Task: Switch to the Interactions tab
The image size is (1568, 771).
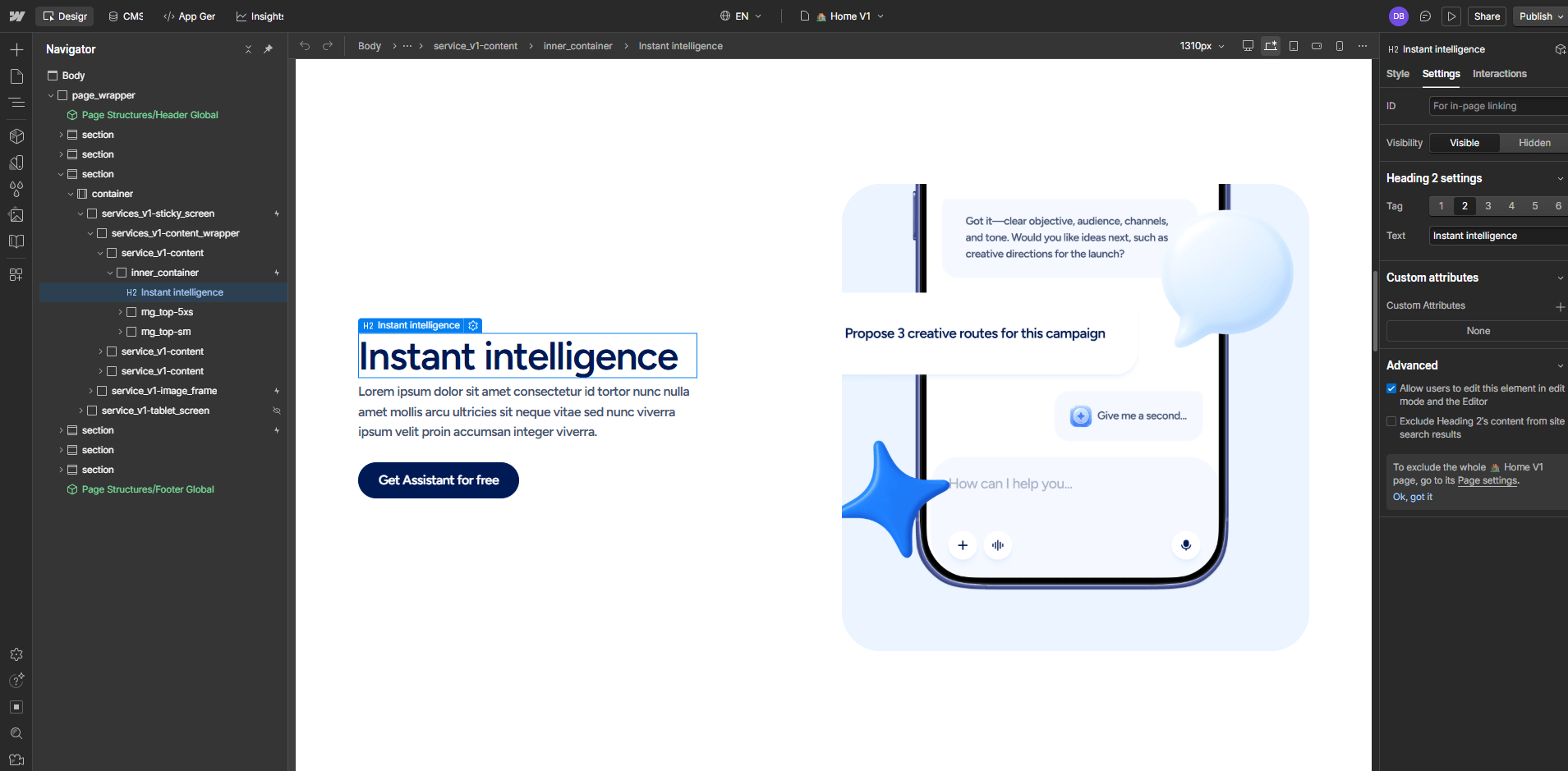Action: click(1499, 74)
